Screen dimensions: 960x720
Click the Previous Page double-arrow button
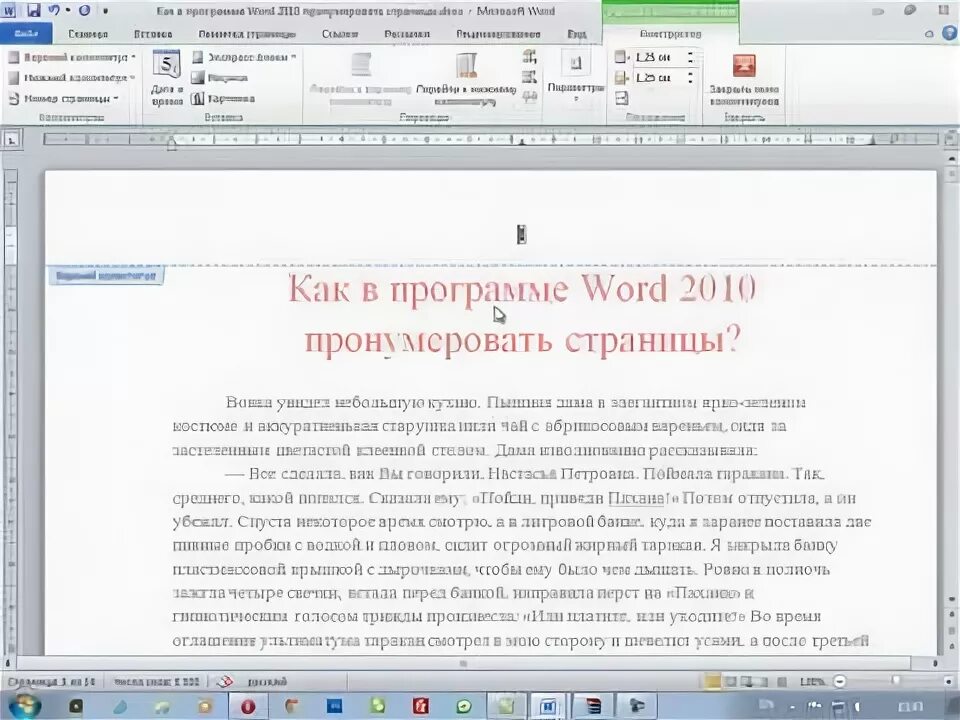tap(952, 613)
